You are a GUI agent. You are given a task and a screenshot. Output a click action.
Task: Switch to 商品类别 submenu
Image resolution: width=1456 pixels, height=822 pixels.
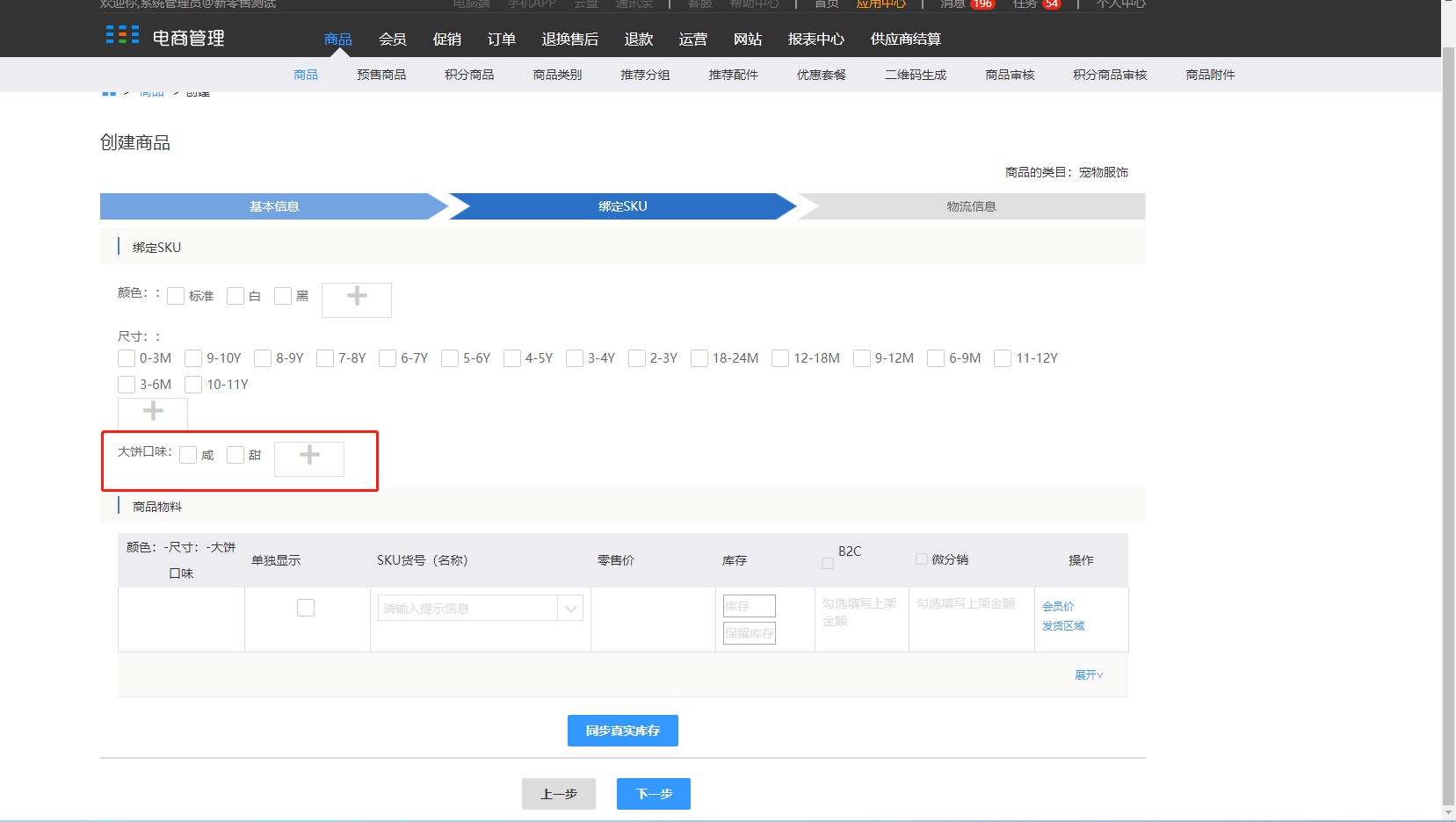(557, 75)
